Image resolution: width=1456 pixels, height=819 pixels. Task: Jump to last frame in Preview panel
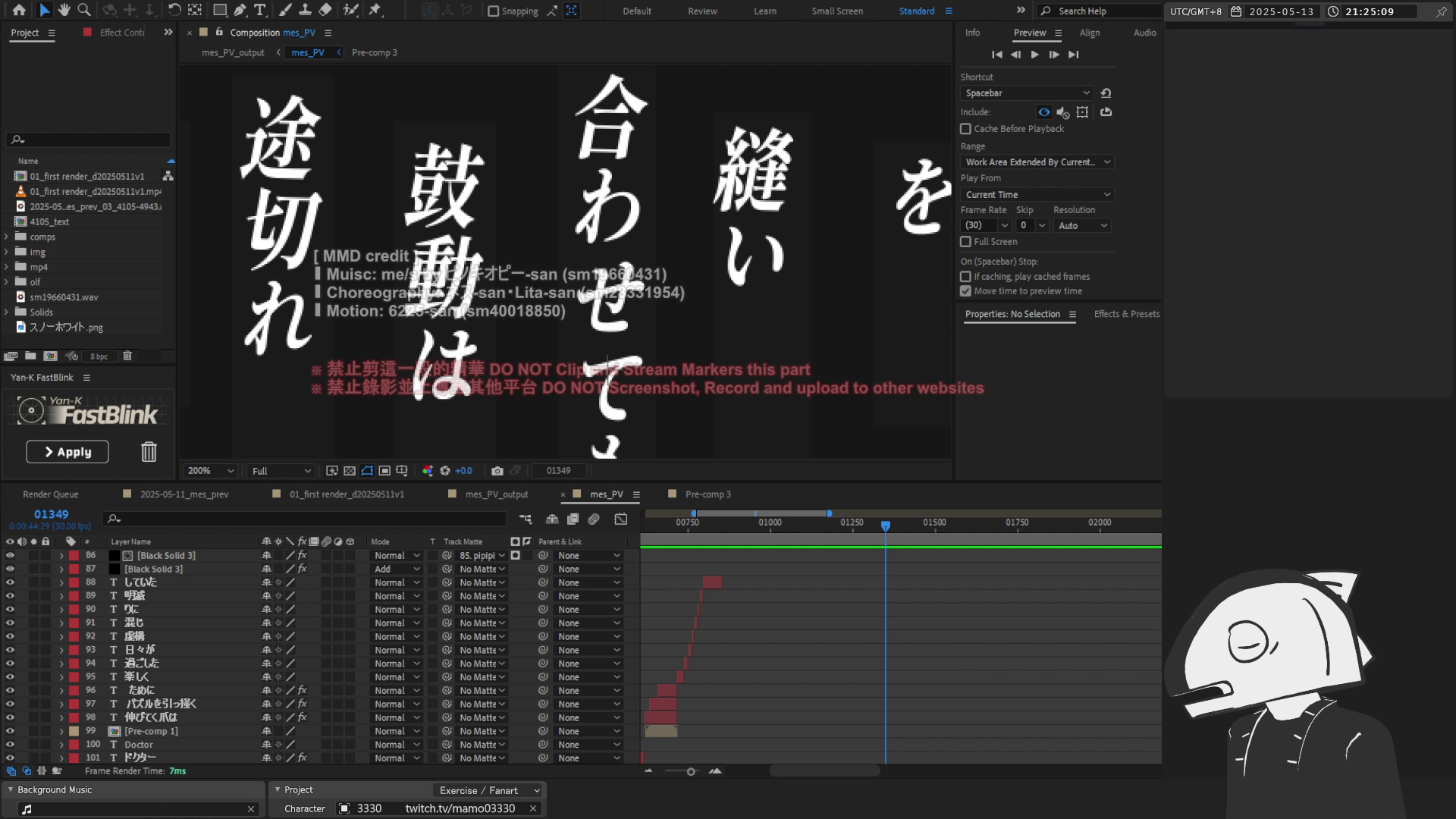click(x=1073, y=55)
